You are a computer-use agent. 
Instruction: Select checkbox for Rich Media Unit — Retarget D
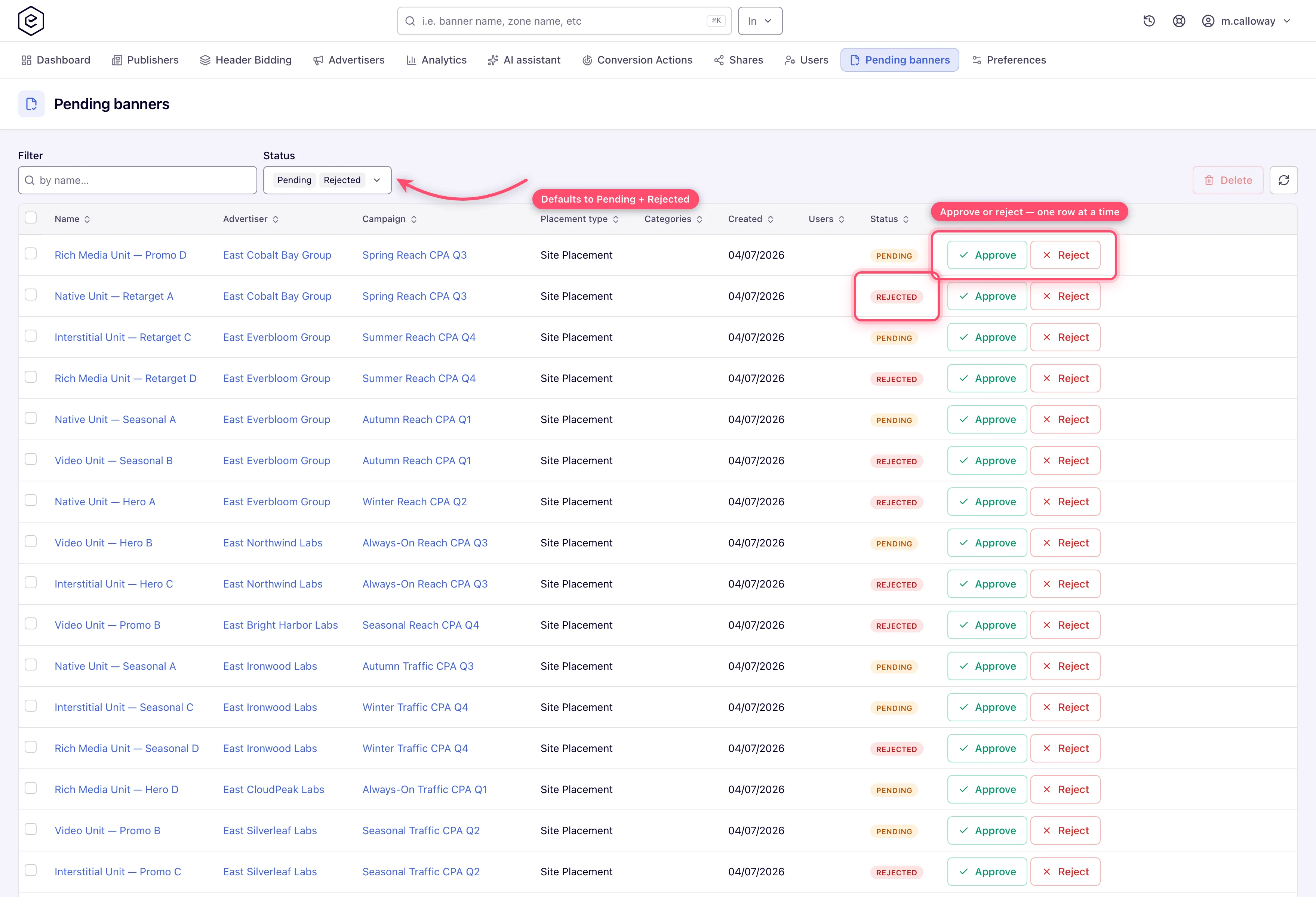tap(31, 377)
